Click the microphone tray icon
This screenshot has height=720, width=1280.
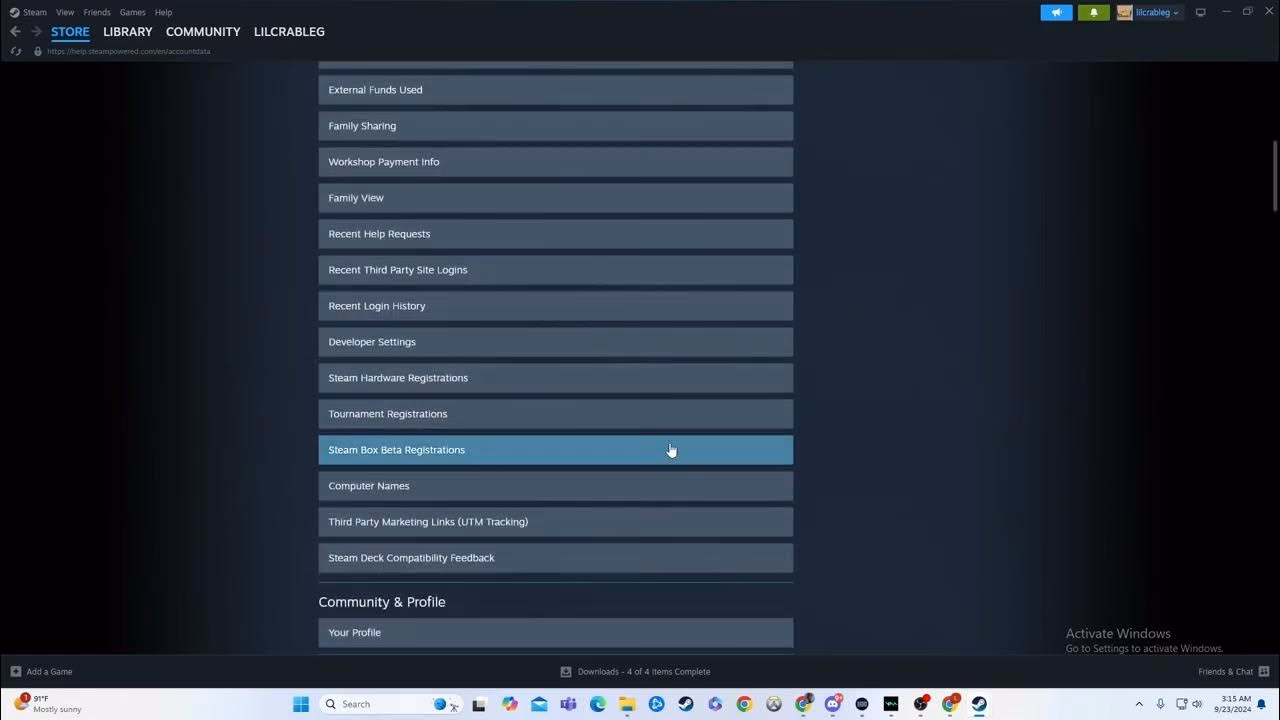(1160, 704)
